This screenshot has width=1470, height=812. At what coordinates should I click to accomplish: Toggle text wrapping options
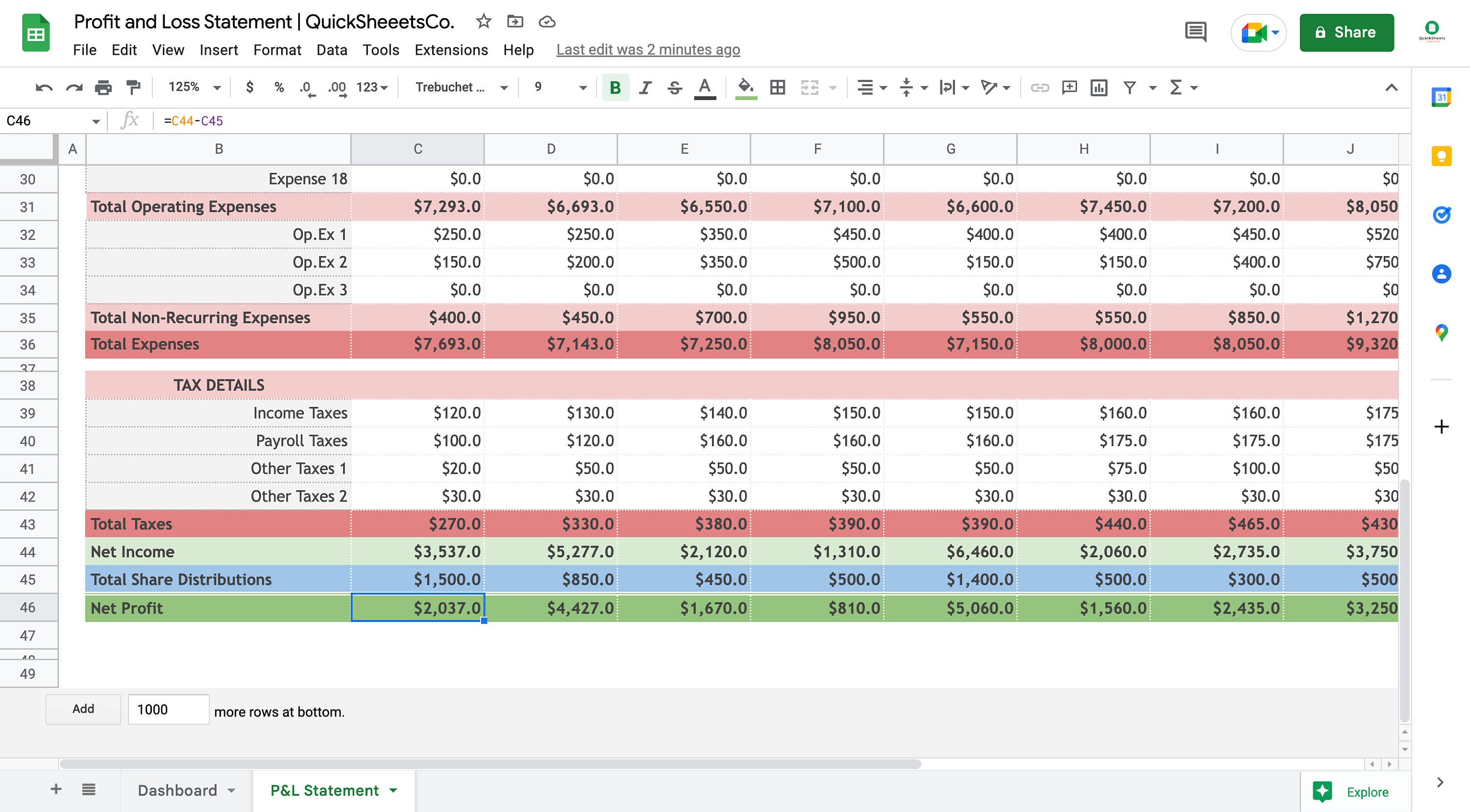point(948,87)
